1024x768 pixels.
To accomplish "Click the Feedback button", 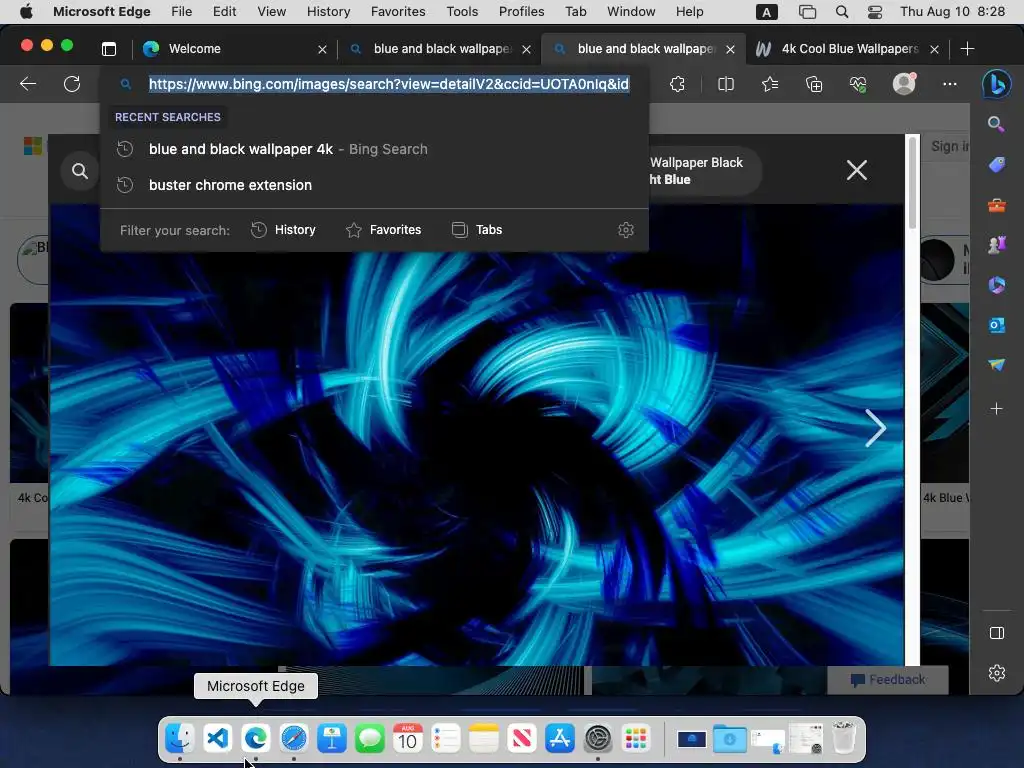I will (x=888, y=680).
